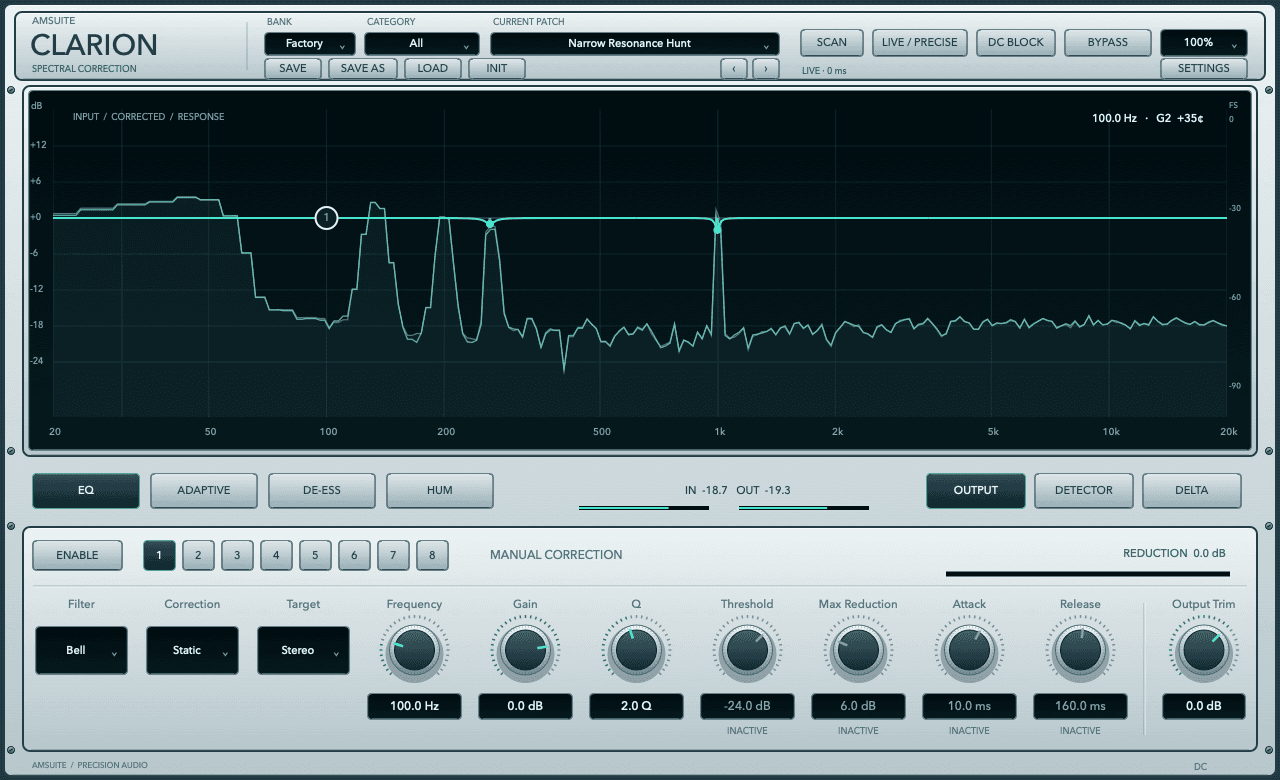The height and width of the screenshot is (780, 1280).
Task: Switch to the EQ tab
Action: tap(86, 490)
